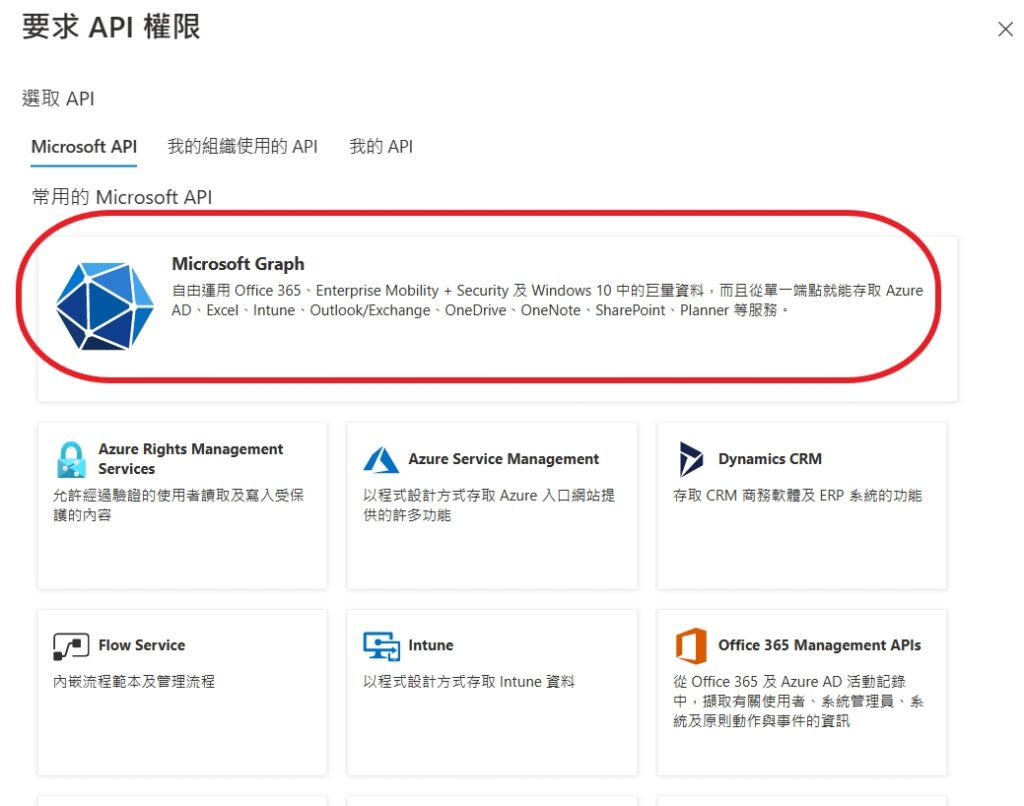Open the Microsoft Graph title

point(238,264)
